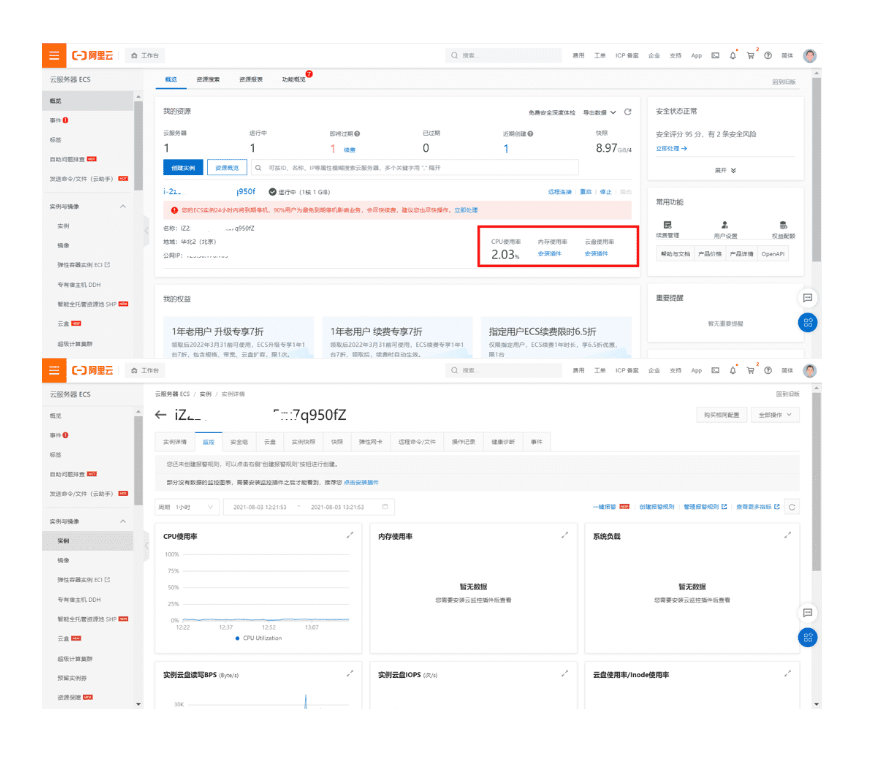Screen dimensions: 895x777
Task: Click 购买相同配置 button
Action: tap(721, 415)
